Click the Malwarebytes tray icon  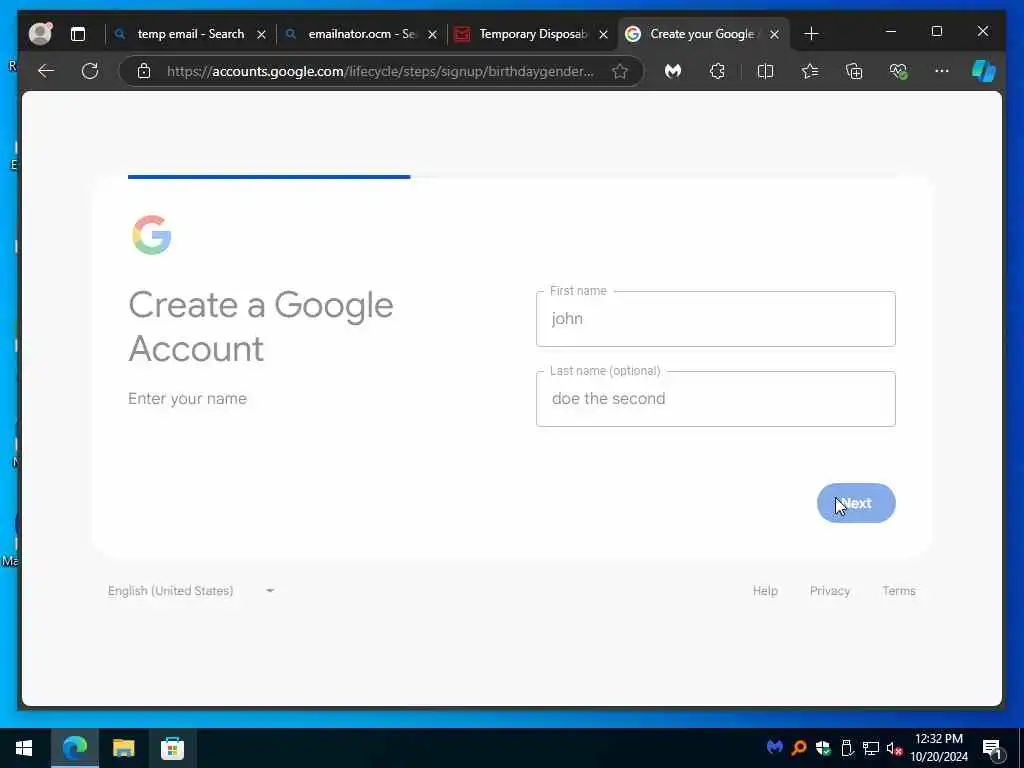click(775, 747)
